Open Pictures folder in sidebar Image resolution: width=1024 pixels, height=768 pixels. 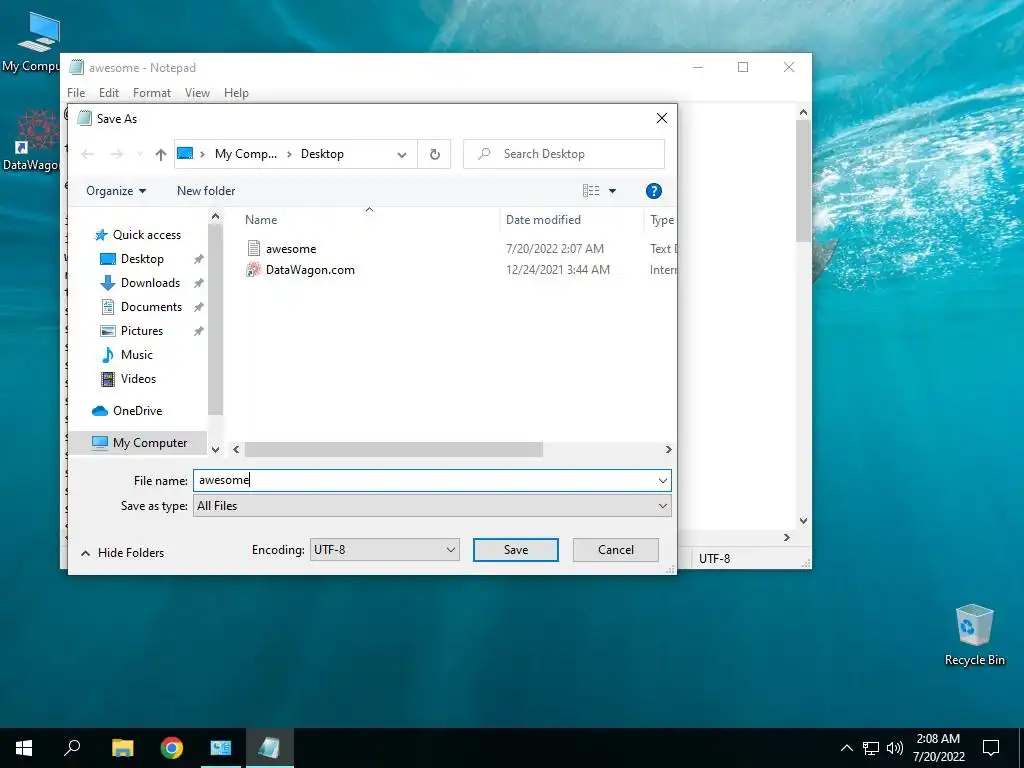[x=142, y=330]
